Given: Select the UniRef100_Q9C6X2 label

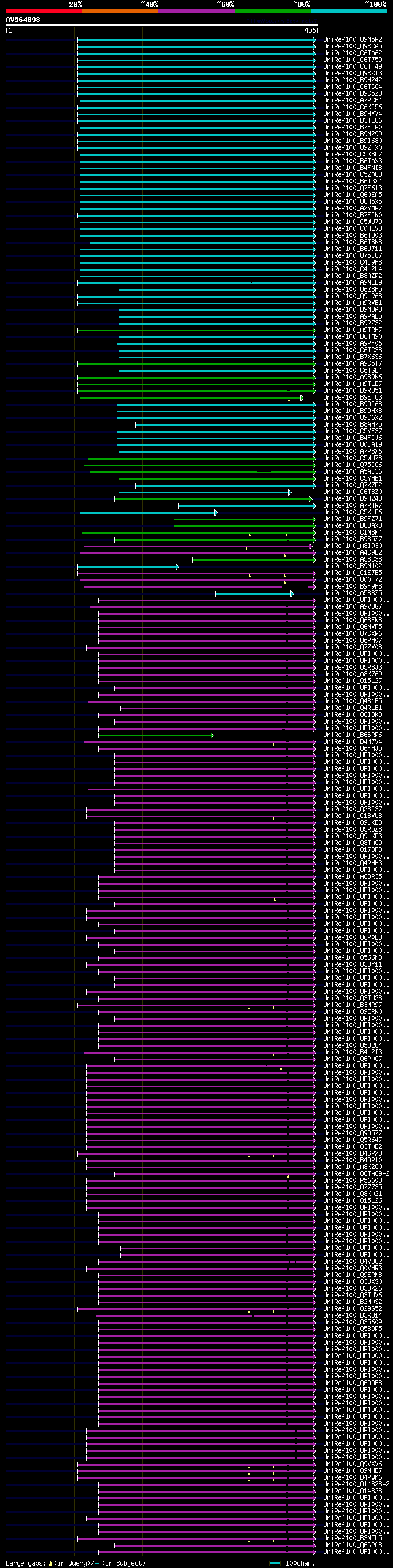Looking at the screenshot, I should tap(352, 418).
